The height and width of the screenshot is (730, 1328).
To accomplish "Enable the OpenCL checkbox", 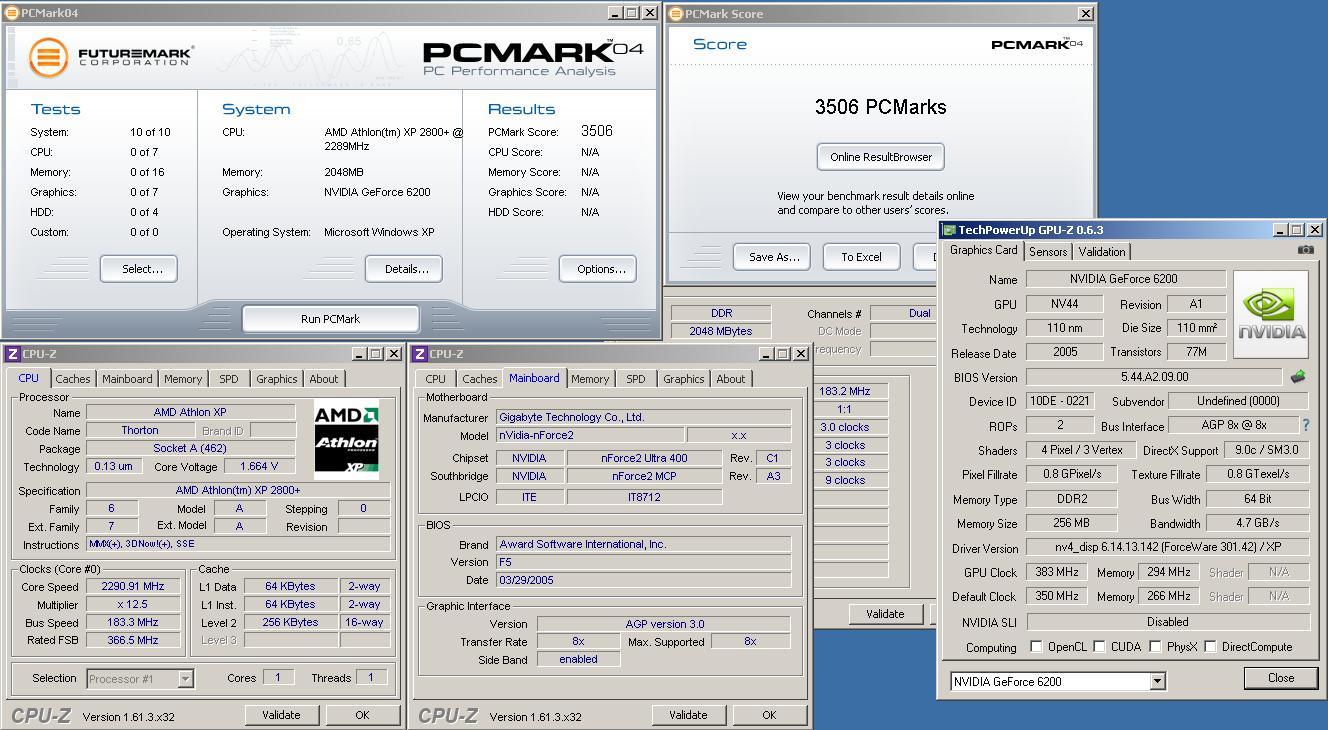I will coord(1036,647).
